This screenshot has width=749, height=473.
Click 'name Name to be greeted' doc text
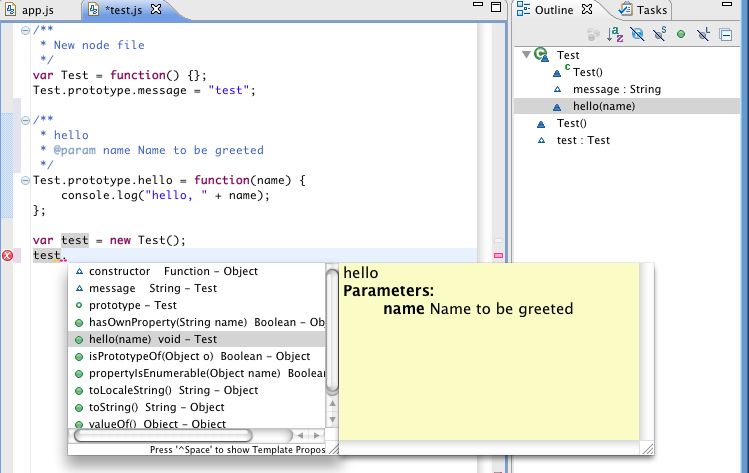coord(478,309)
